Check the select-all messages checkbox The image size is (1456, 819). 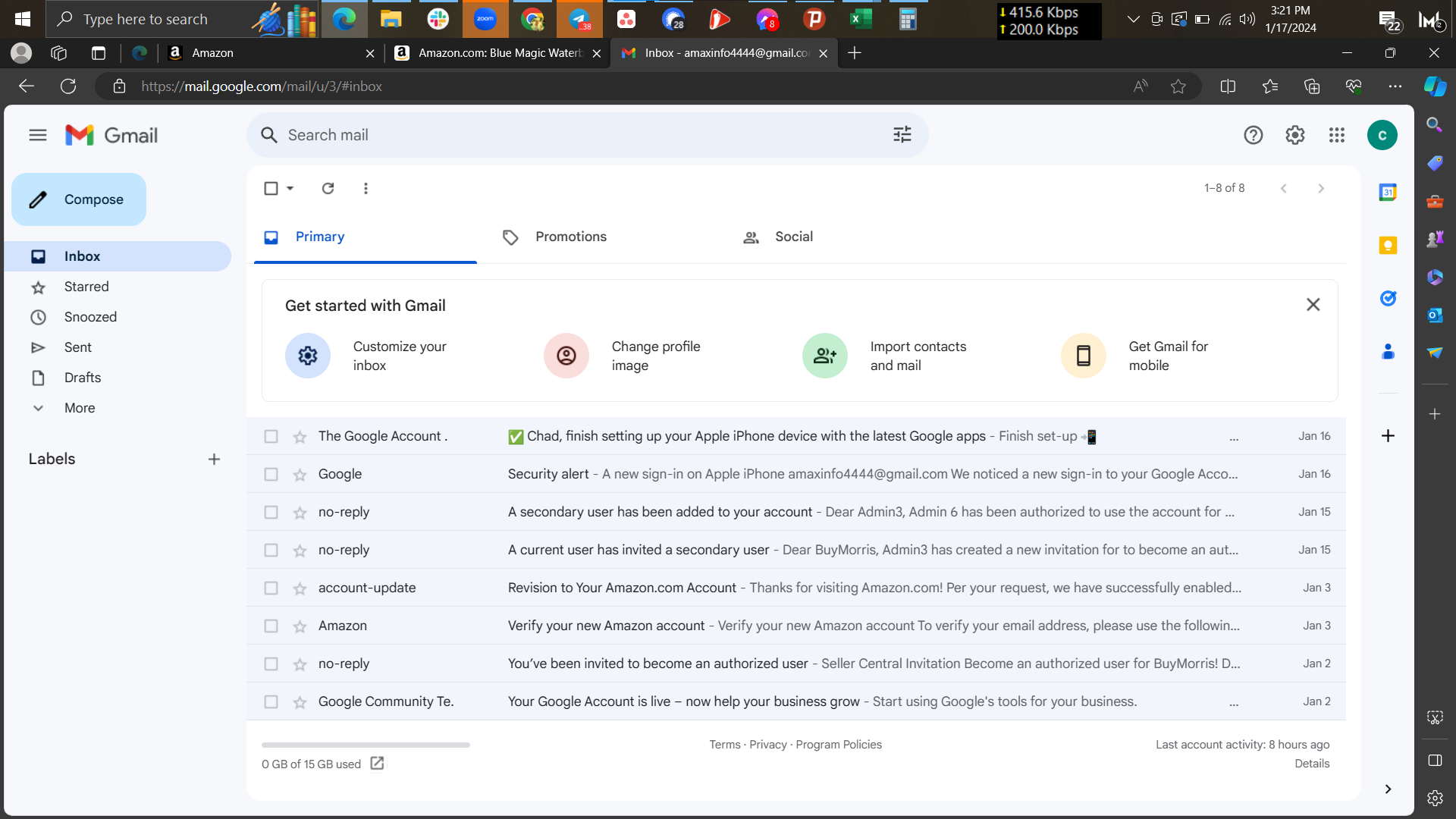[x=271, y=188]
